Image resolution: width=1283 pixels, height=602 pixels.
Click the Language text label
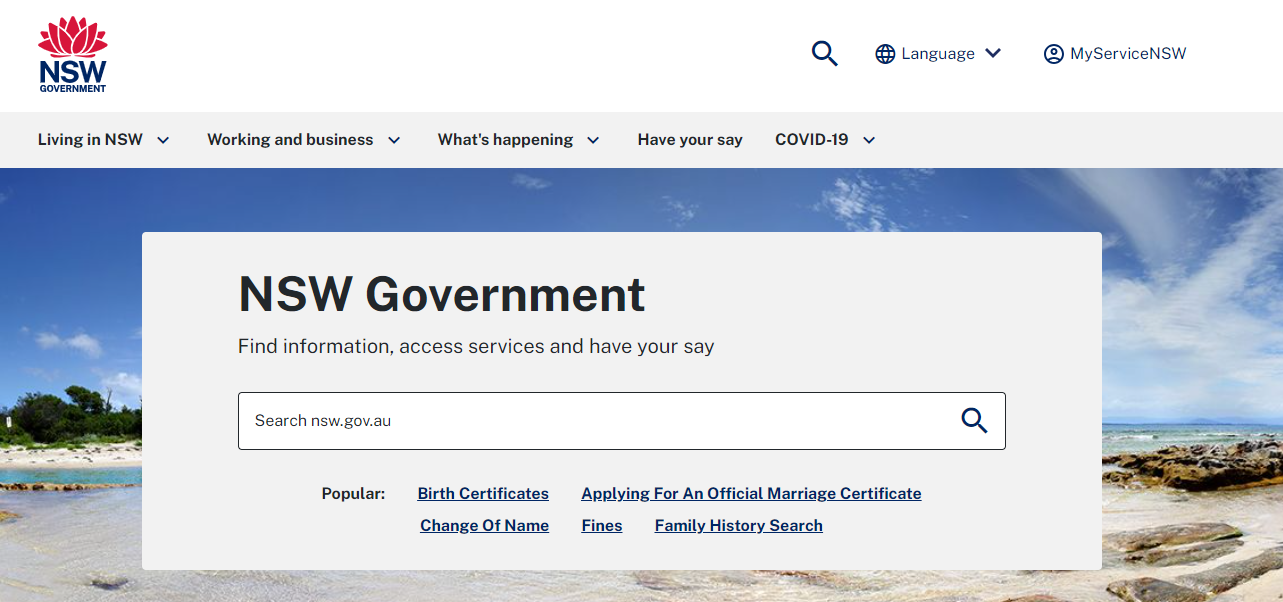click(938, 54)
